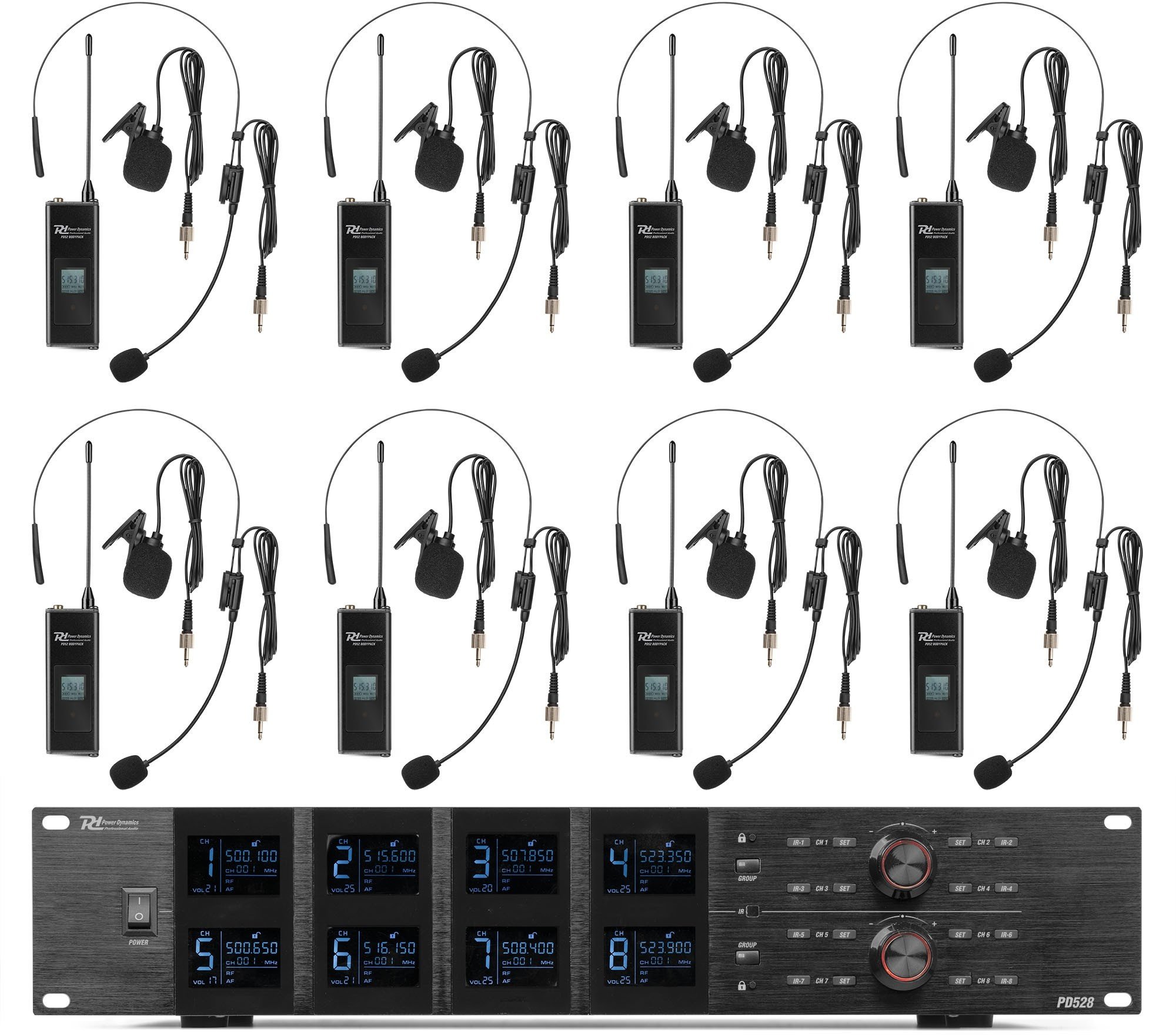Select the channel 6 display showing 516.150

coord(373,956)
